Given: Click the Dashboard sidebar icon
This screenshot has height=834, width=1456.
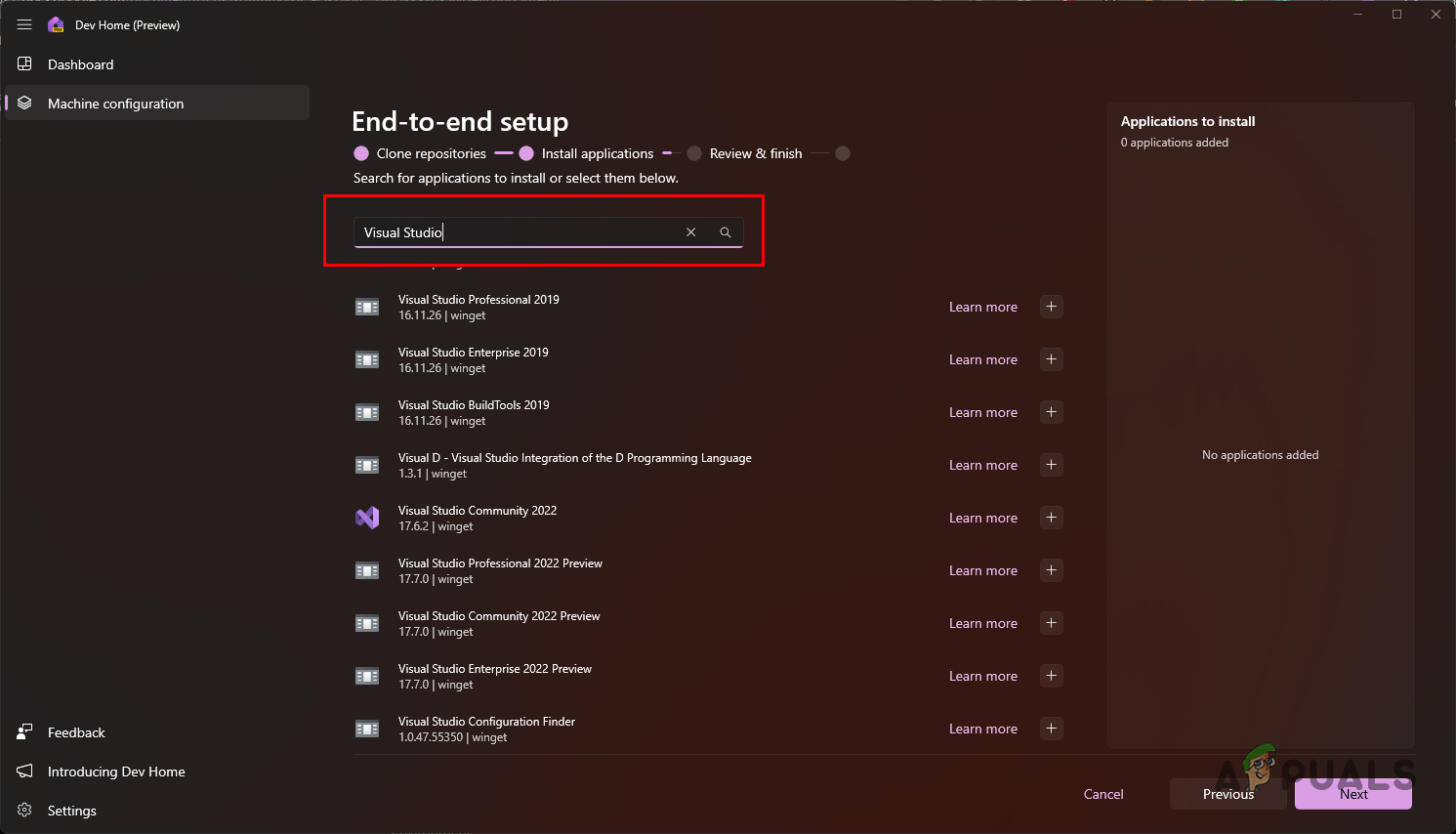Looking at the screenshot, I should 23,63.
